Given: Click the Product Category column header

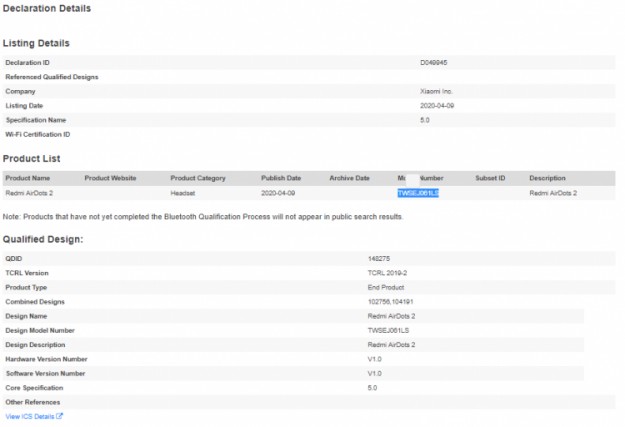Looking at the screenshot, I should pos(198,178).
